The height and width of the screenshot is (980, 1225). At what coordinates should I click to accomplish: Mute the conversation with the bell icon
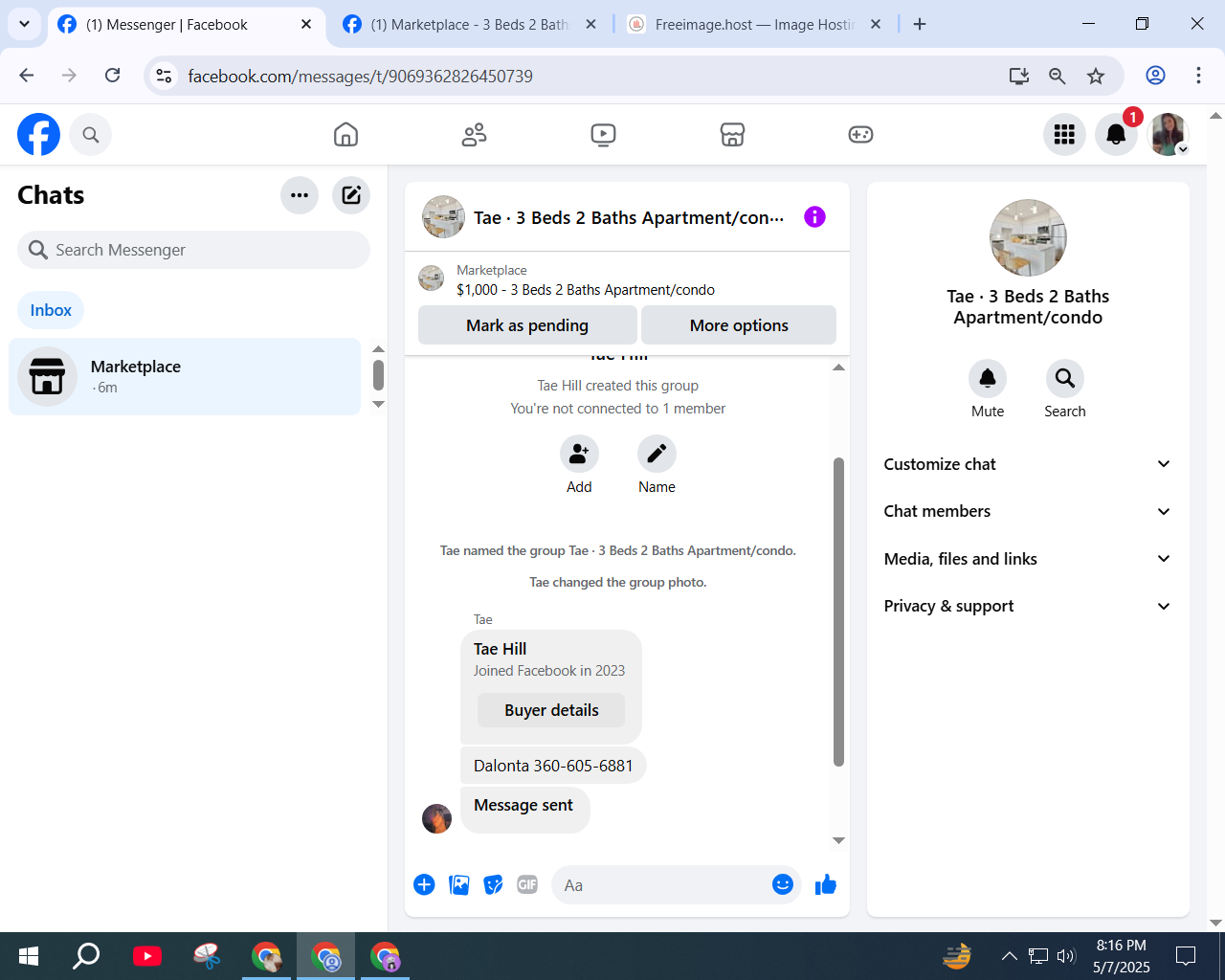point(988,379)
